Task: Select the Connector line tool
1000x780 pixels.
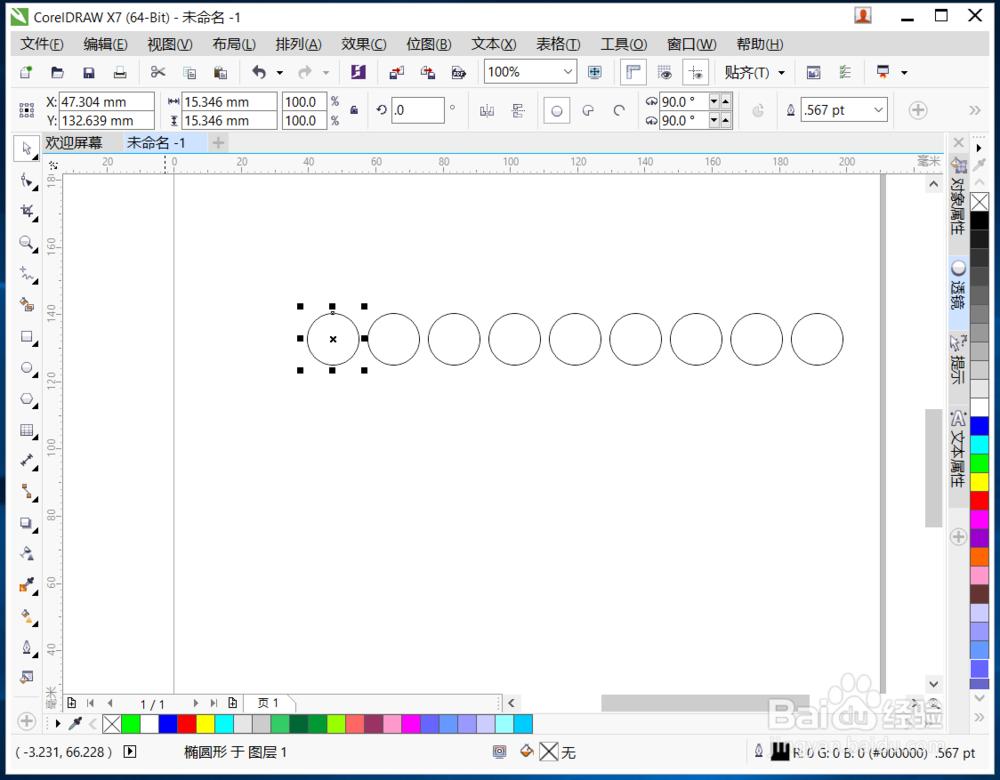Action: click(x=26, y=492)
